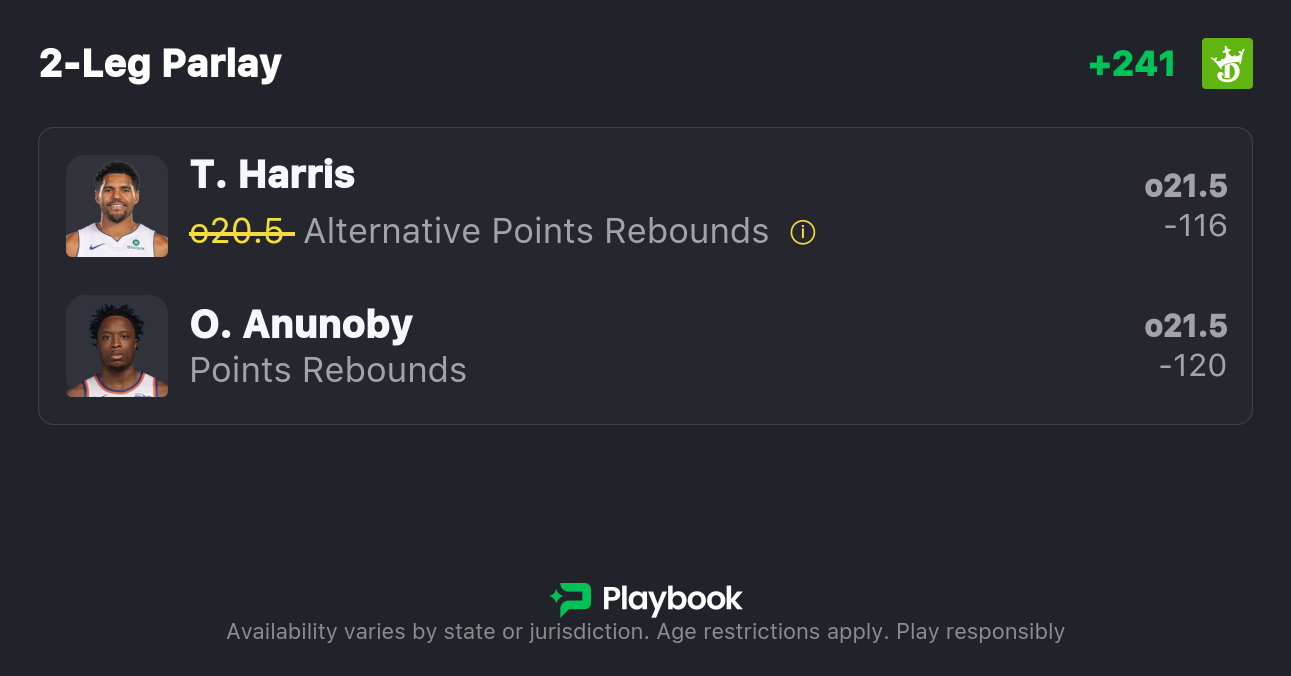
Task: Select the O. Anunoby player name
Action: tap(301, 324)
